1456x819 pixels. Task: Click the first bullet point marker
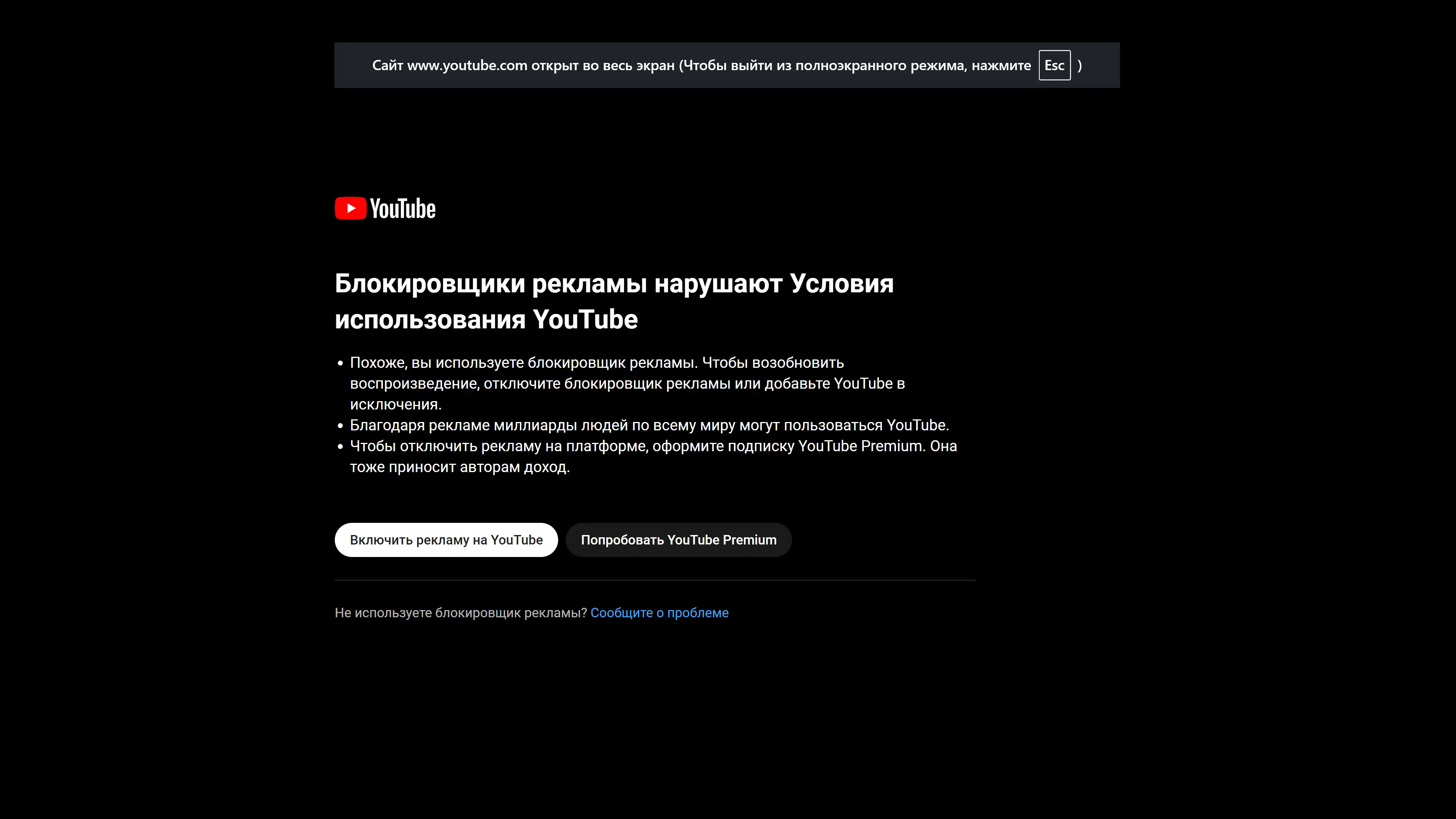340,363
